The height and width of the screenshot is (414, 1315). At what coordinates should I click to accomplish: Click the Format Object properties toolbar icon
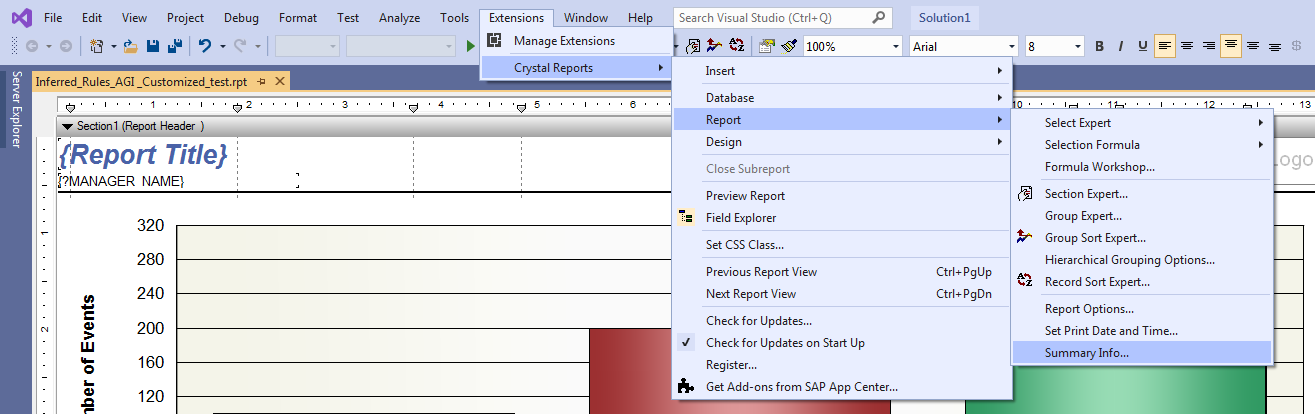(x=767, y=46)
